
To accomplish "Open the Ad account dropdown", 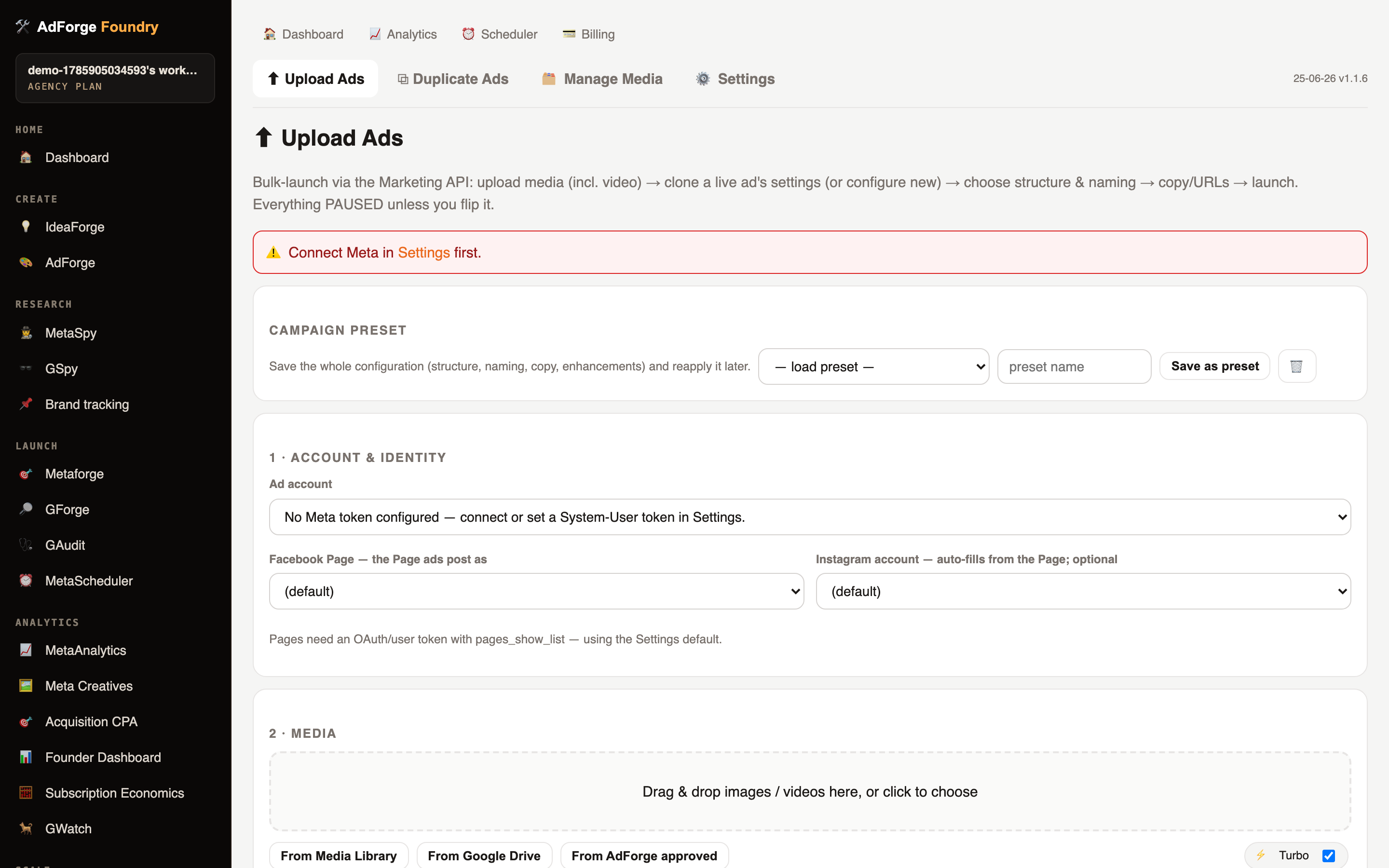I will [810, 516].
